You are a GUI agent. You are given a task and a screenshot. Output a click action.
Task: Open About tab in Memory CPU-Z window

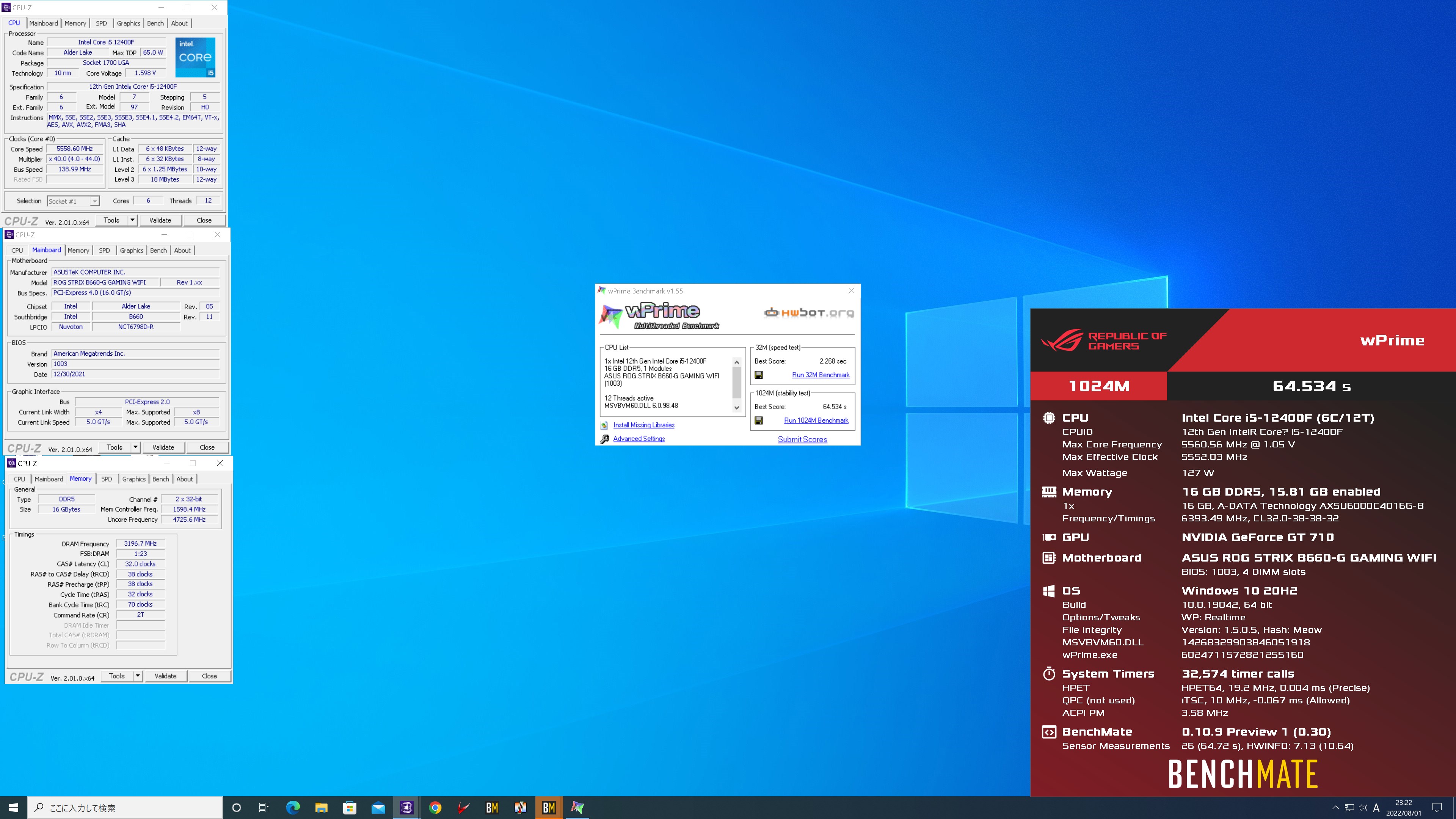tap(185, 479)
